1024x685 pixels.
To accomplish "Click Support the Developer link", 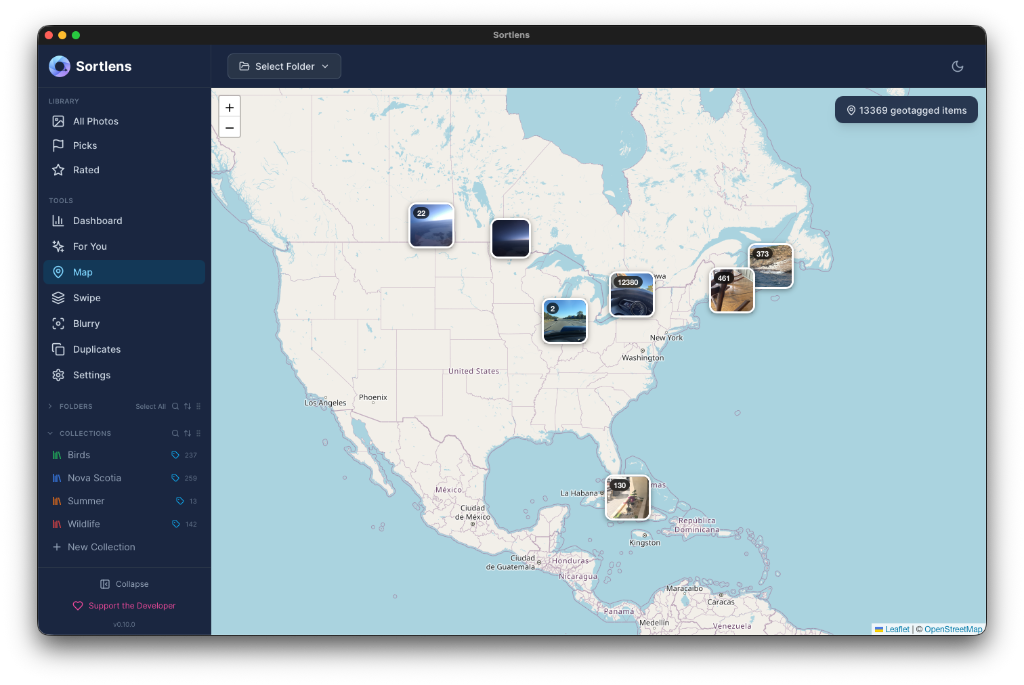I will [124, 605].
